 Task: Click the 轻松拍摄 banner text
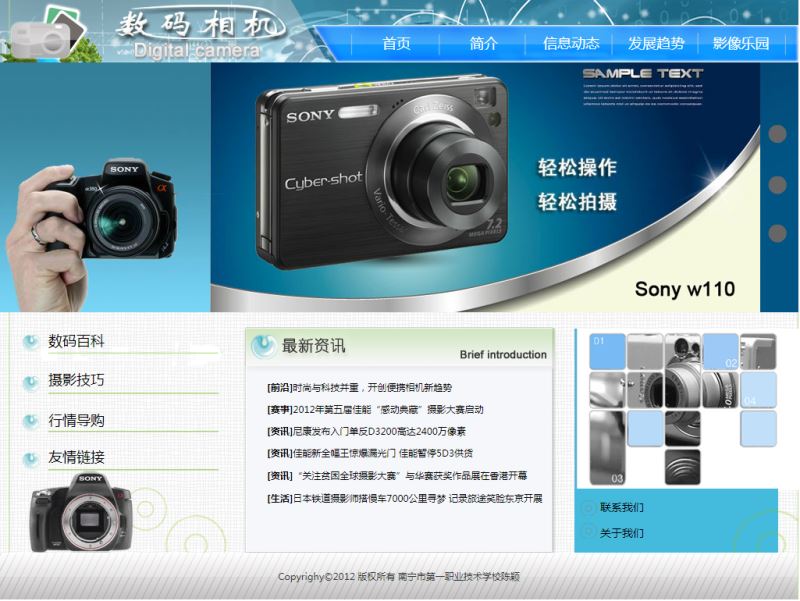pyautogui.click(x=577, y=202)
